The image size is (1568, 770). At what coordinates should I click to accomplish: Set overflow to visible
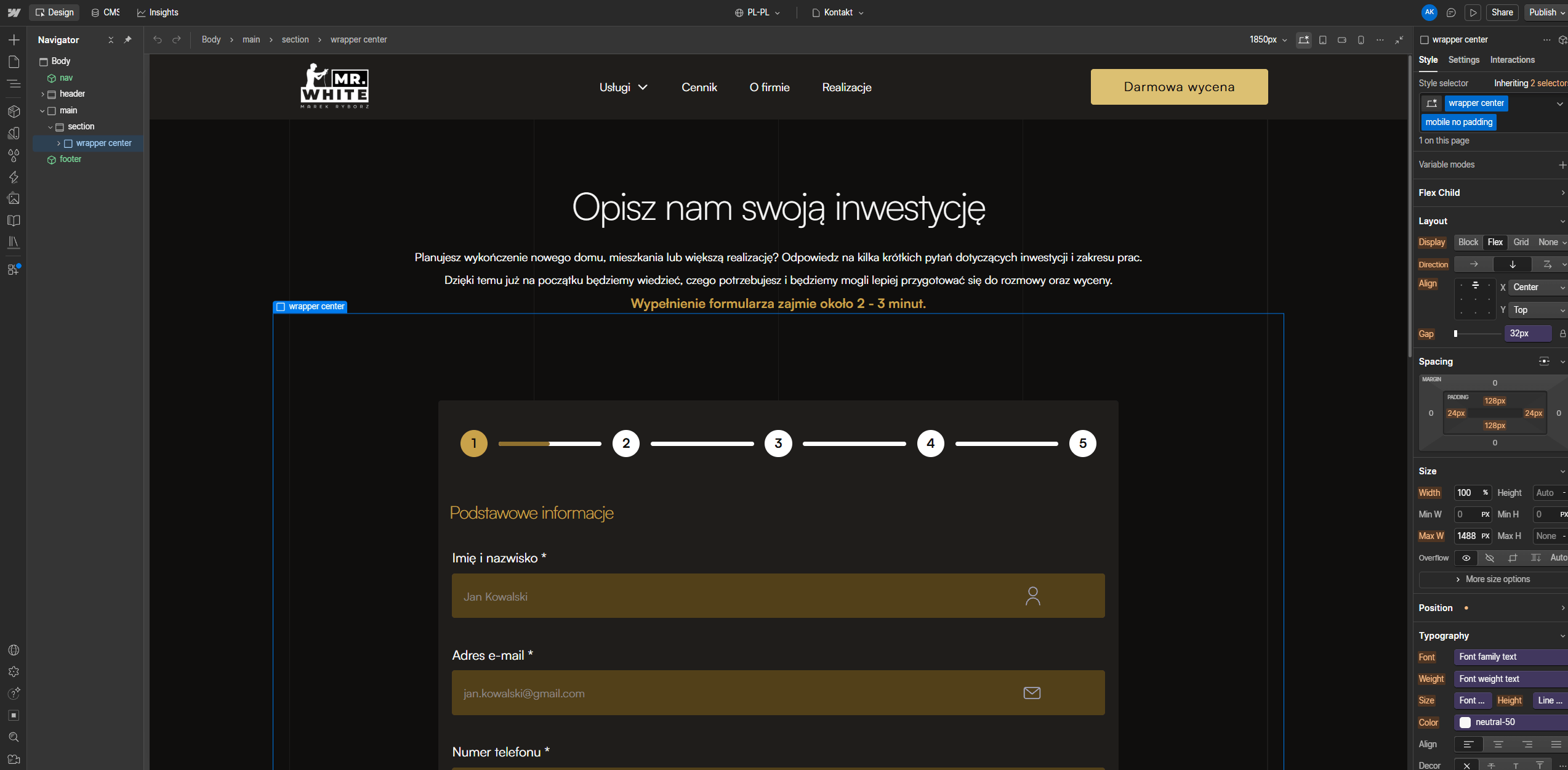[x=1466, y=557]
